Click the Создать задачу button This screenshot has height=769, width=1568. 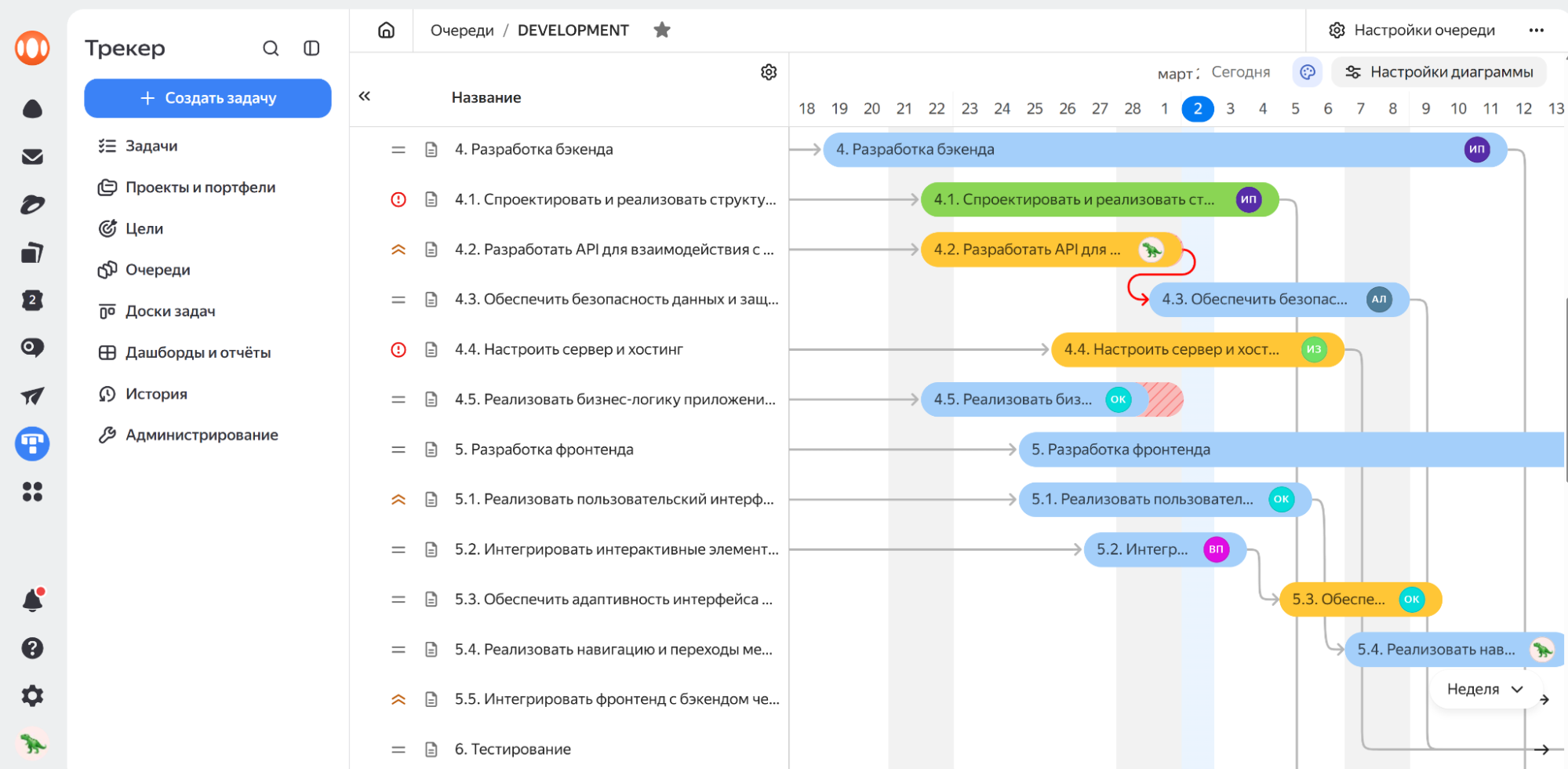coord(208,98)
